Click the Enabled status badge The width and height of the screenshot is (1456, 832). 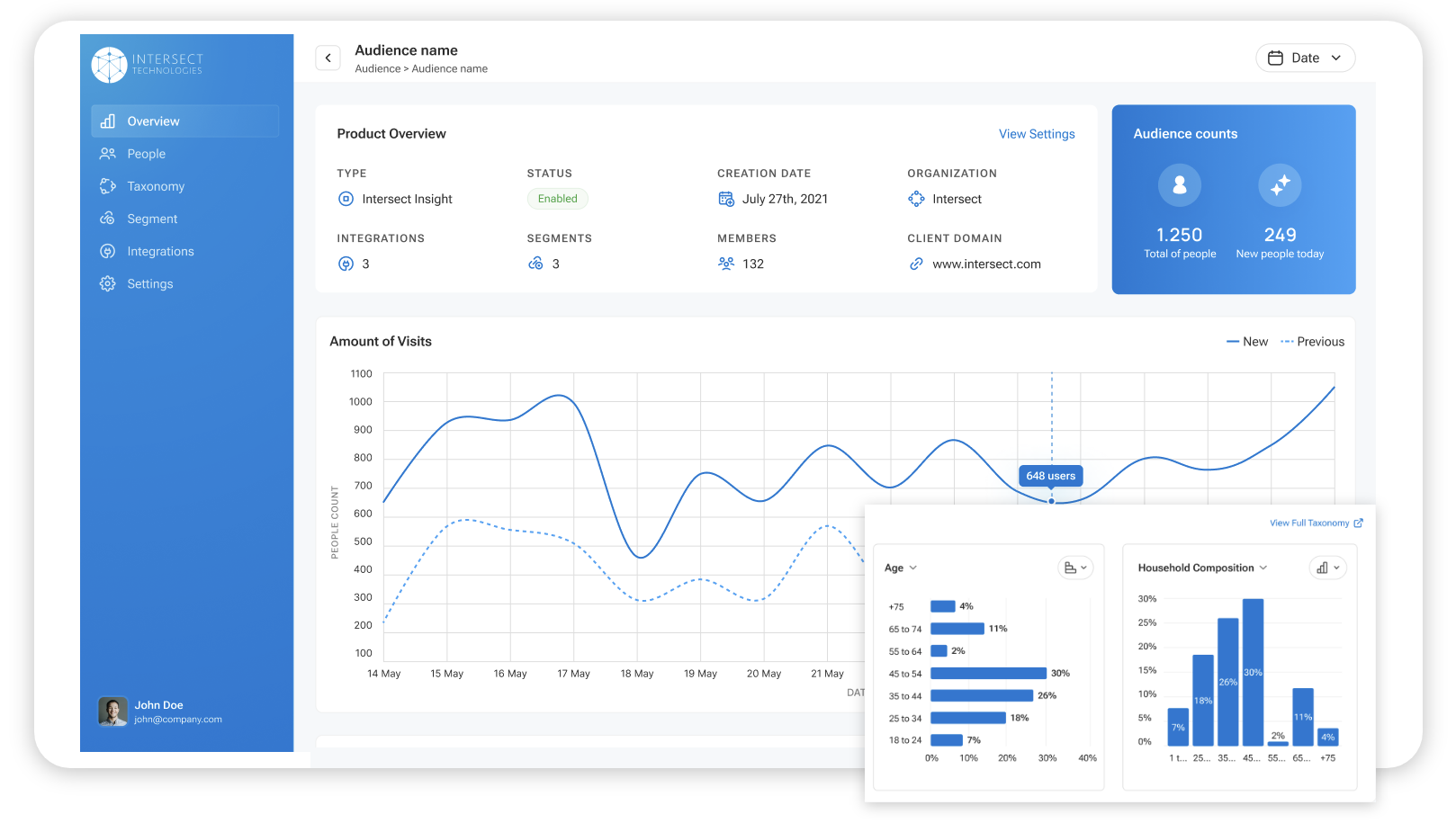[x=558, y=199]
